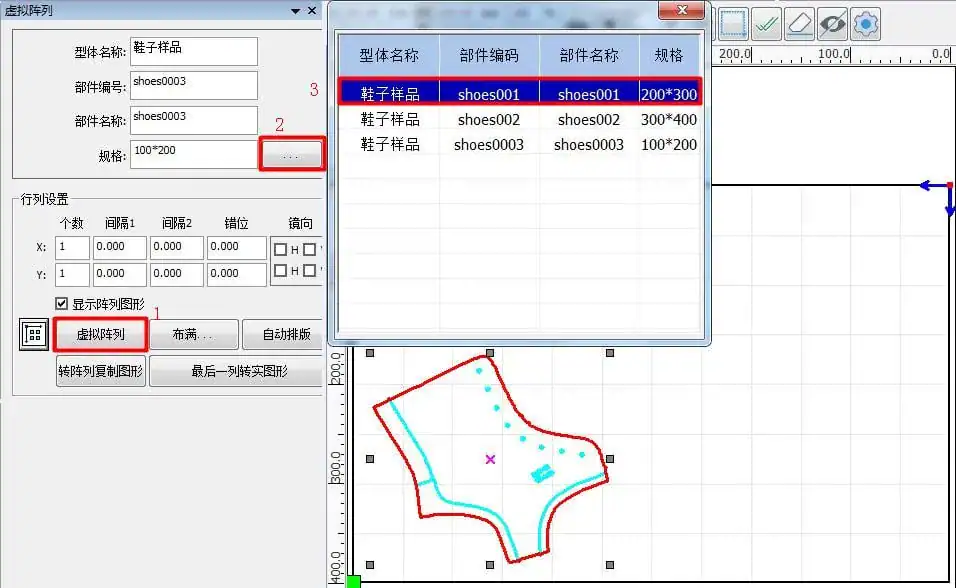Focus the 部件编号 input field
The height and width of the screenshot is (588, 956).
[194, 85]
